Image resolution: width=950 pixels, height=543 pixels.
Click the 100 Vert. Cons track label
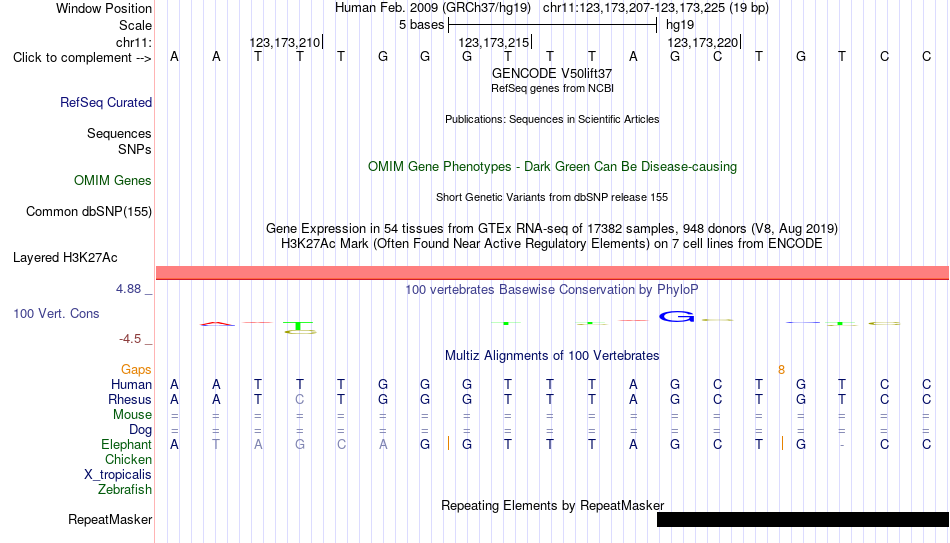pyautogui.click(x=56, y=313)
